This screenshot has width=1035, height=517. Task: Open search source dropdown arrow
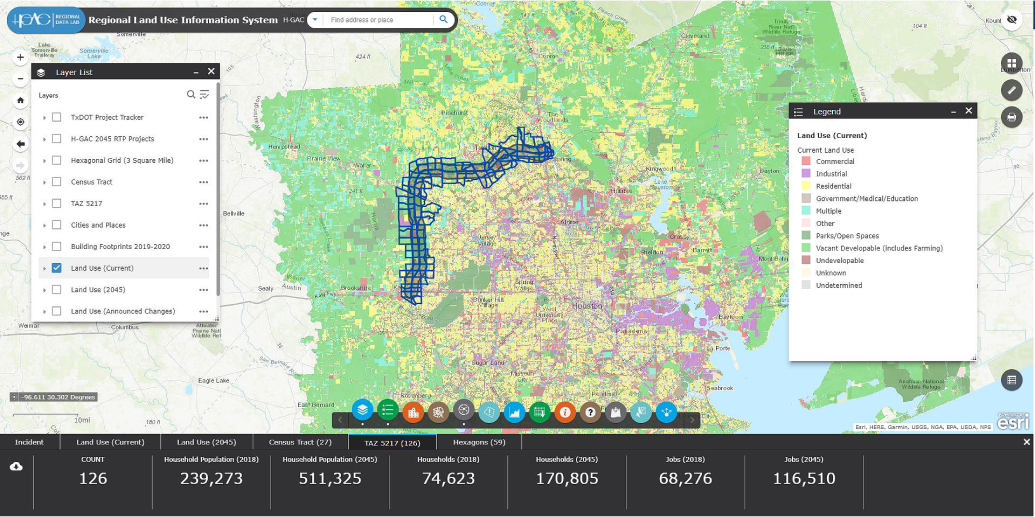tap(315, 20)
